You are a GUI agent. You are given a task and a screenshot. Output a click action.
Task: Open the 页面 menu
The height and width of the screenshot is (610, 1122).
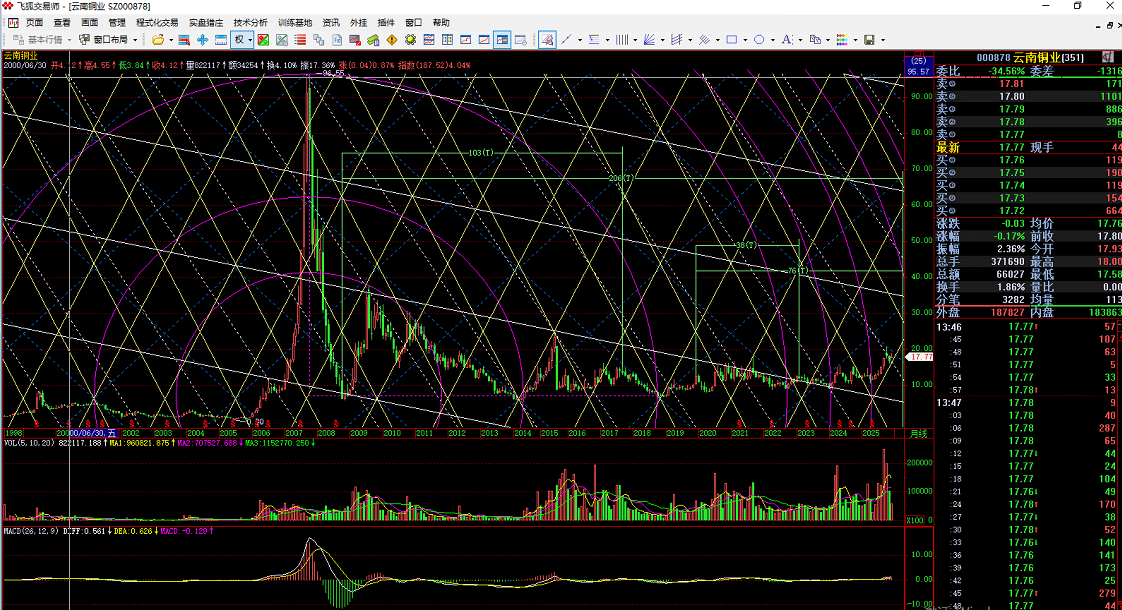coord(34,23)
